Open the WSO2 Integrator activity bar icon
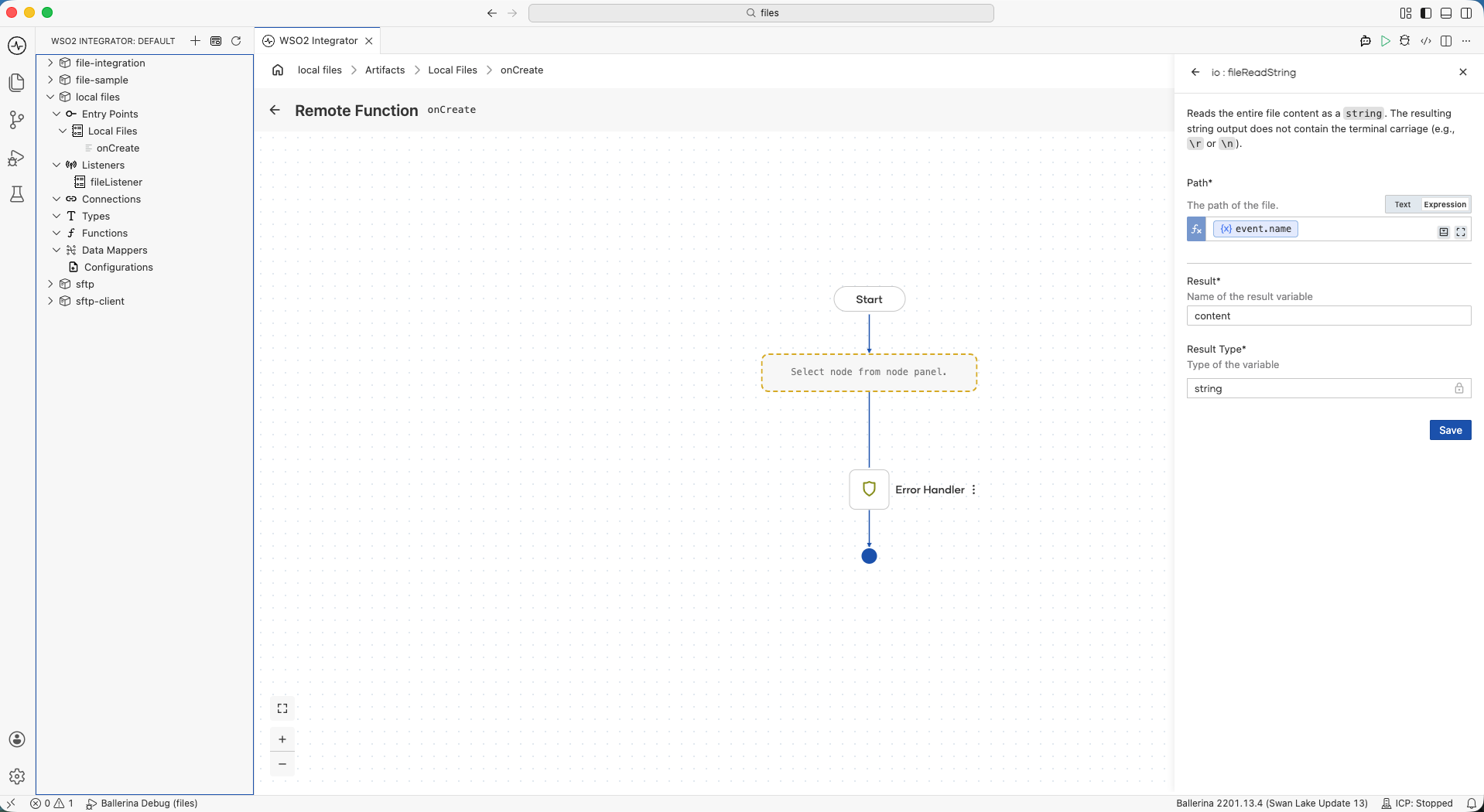 click(x=17, y=46)
